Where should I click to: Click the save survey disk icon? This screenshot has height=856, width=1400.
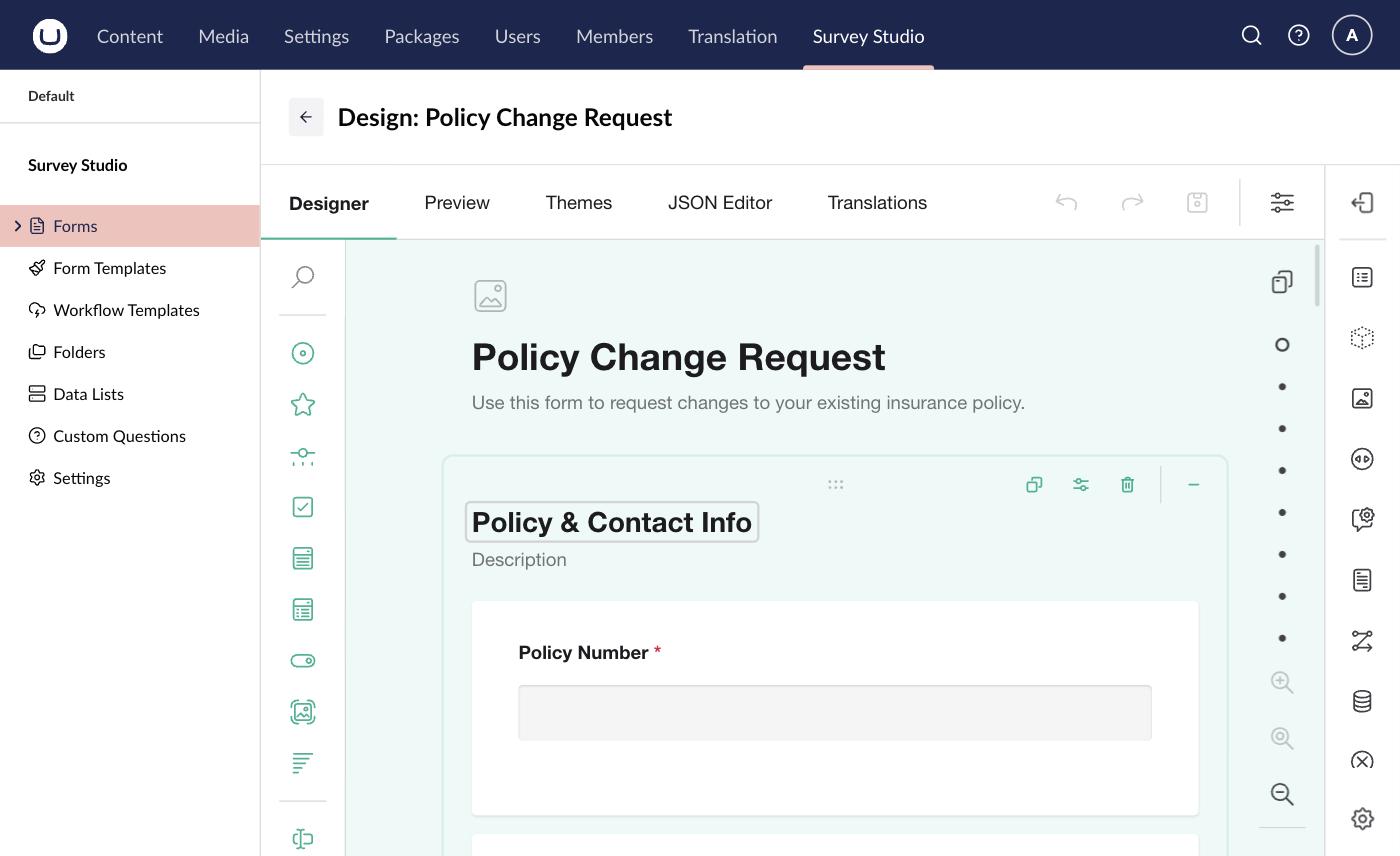pyautogui.click(x=1197, y=203)
